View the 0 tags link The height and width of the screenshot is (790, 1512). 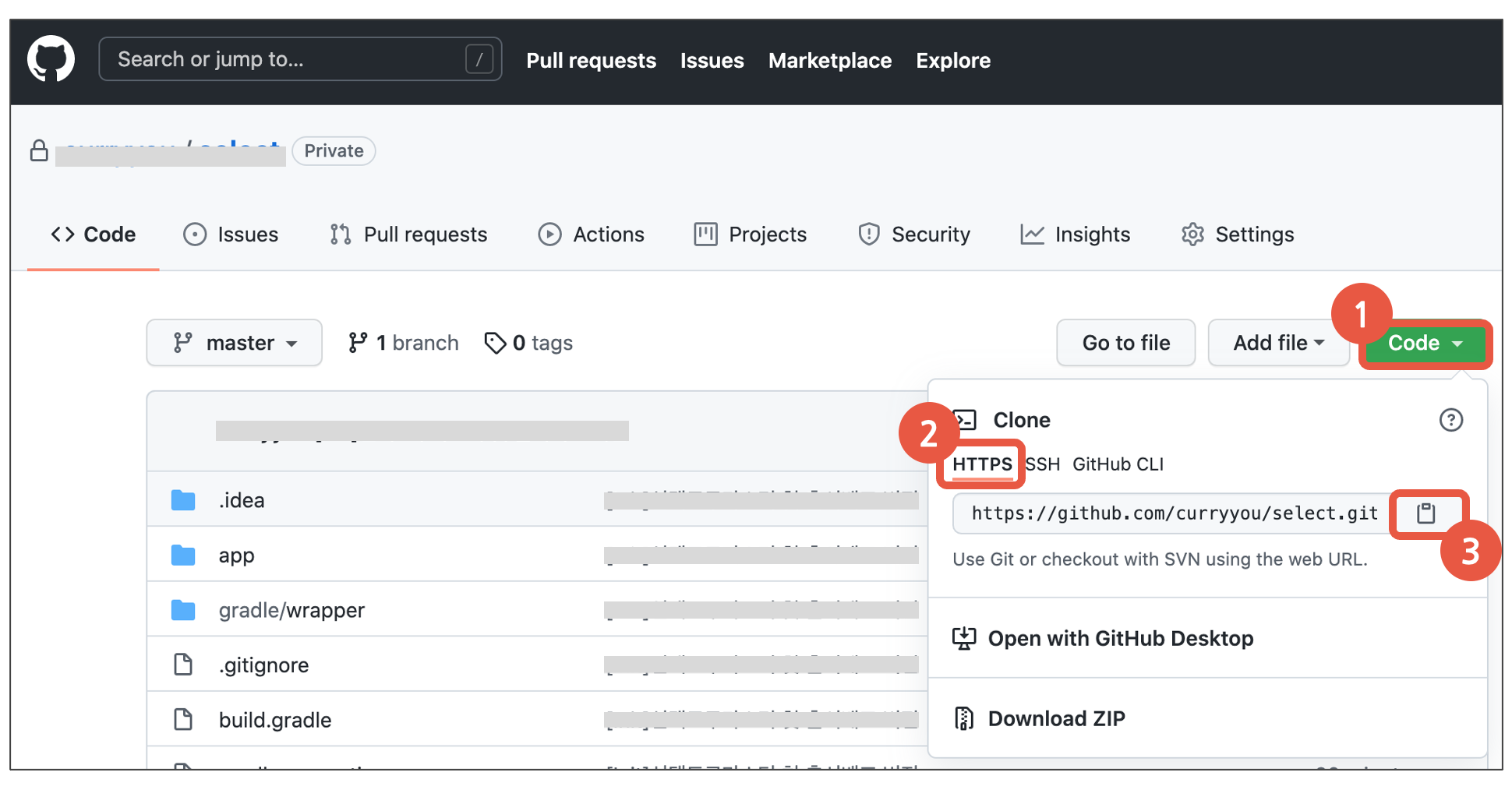pos(528,343)
